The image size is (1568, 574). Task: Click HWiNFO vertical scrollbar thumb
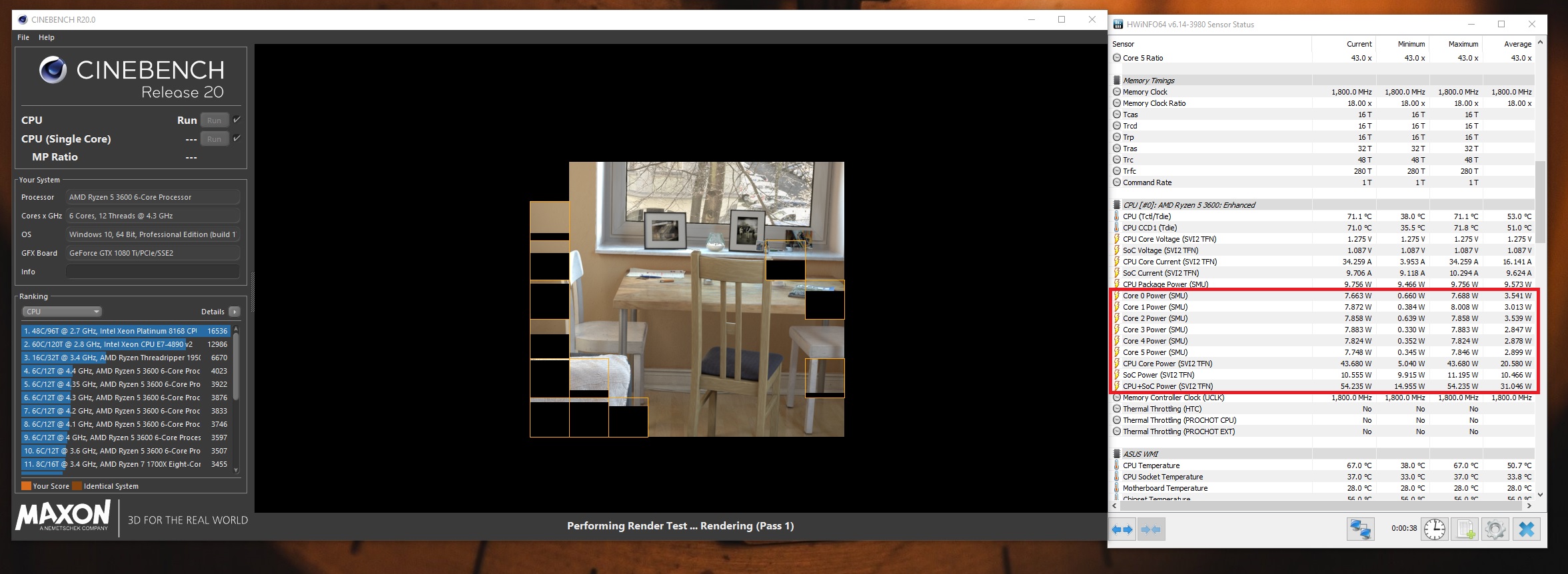[x=1540, y=202]
